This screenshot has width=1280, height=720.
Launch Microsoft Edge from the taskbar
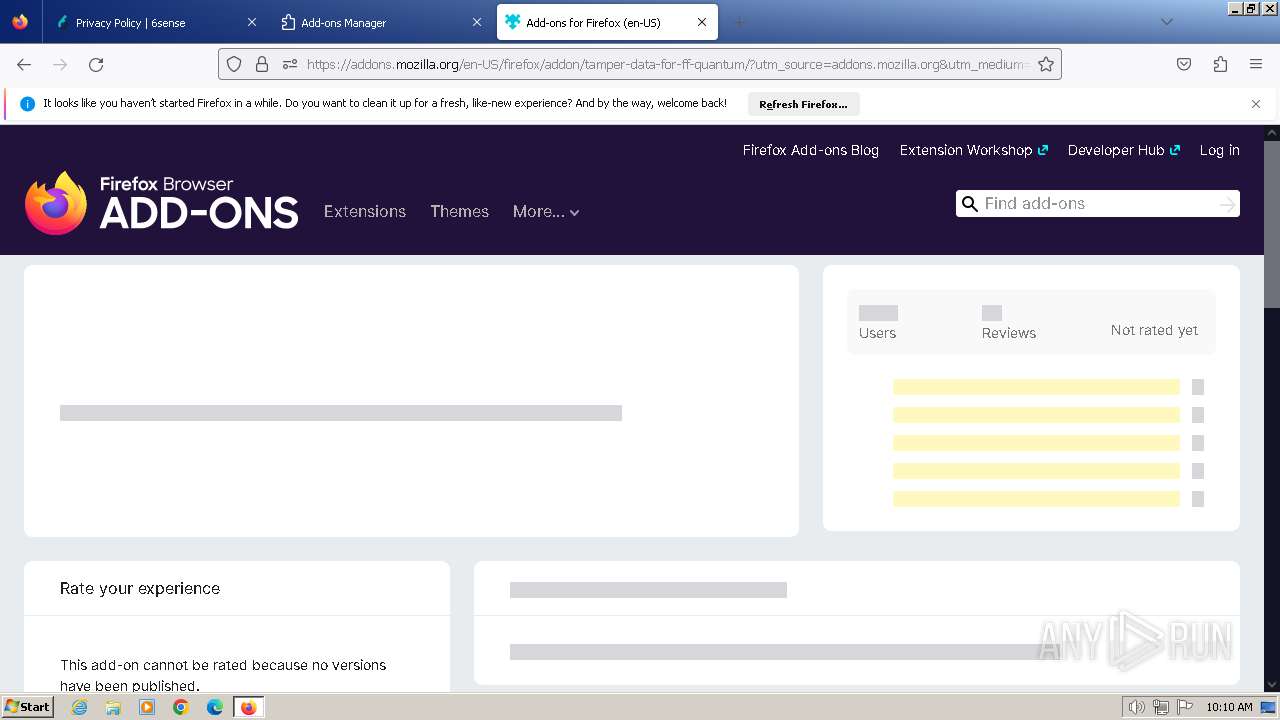point(215,707)
